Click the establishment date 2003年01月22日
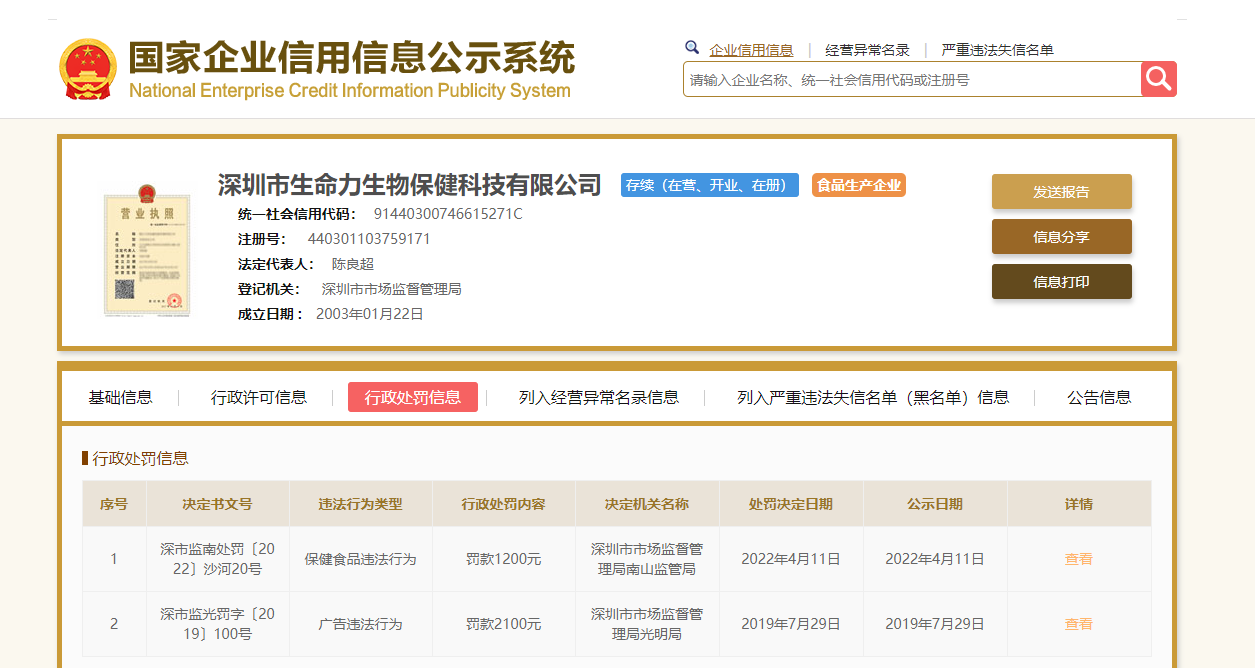 370,314
